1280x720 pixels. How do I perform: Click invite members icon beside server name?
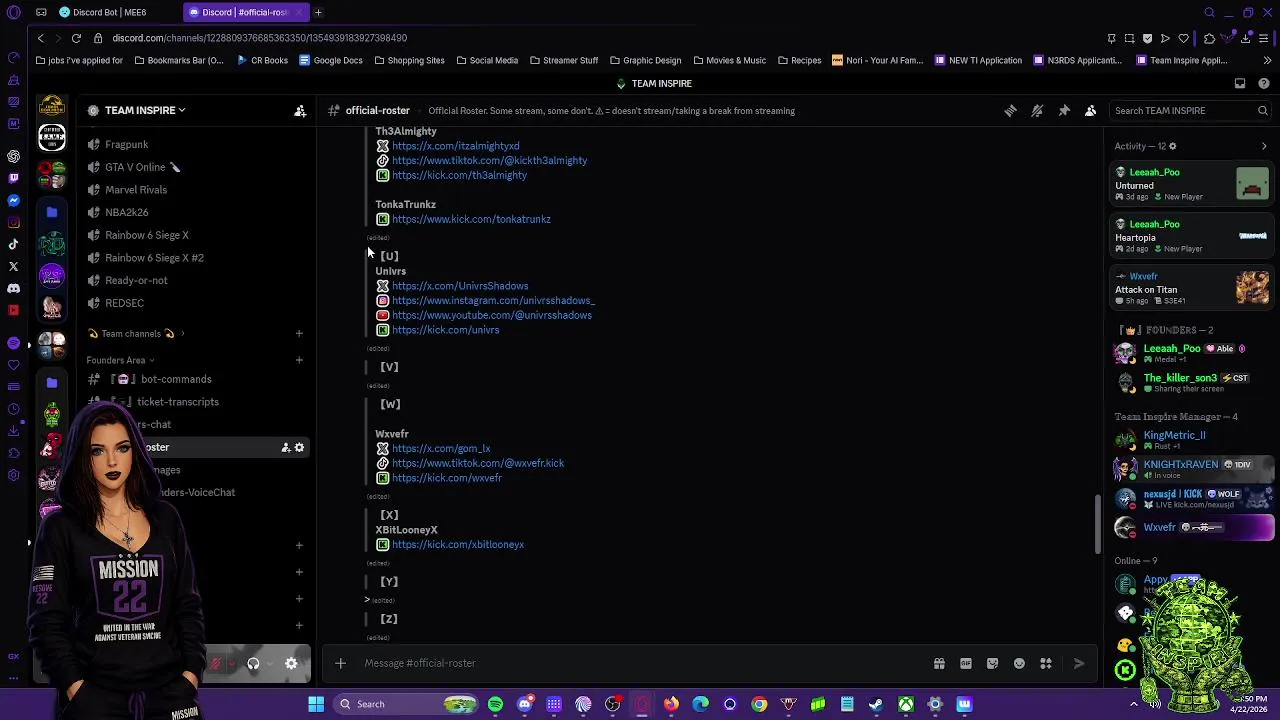coord(300,111)
